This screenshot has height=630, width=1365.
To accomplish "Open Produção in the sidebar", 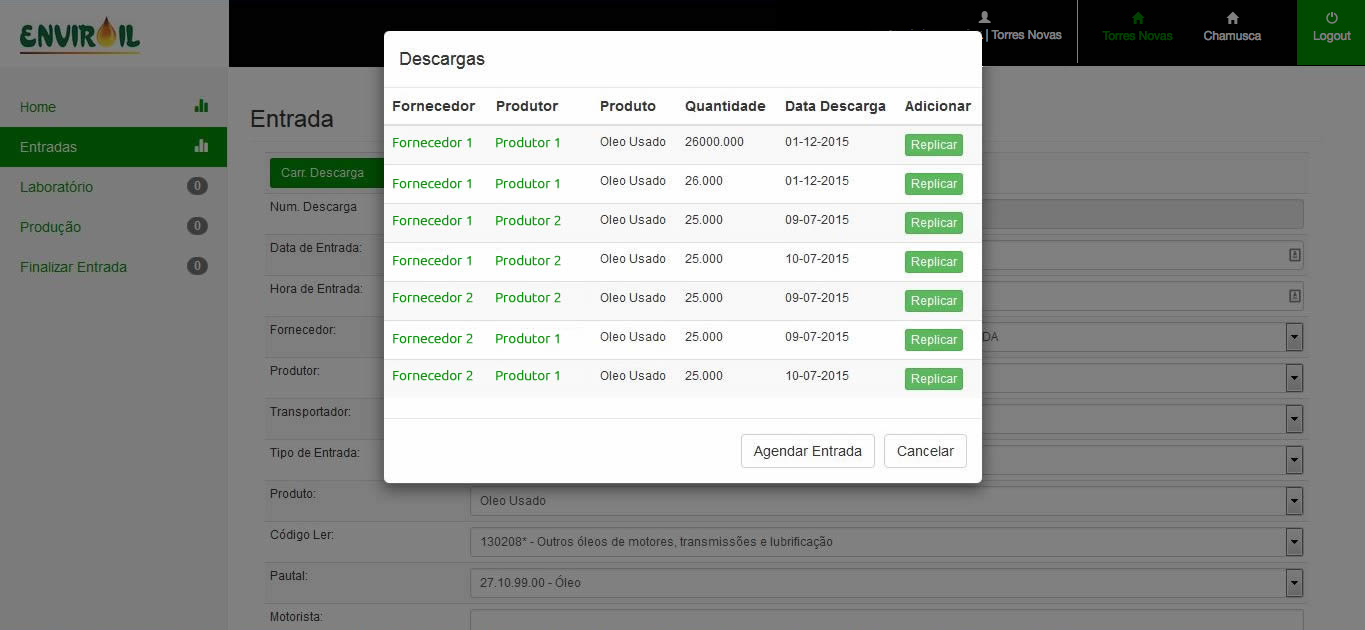I will [x=50, y=227].
